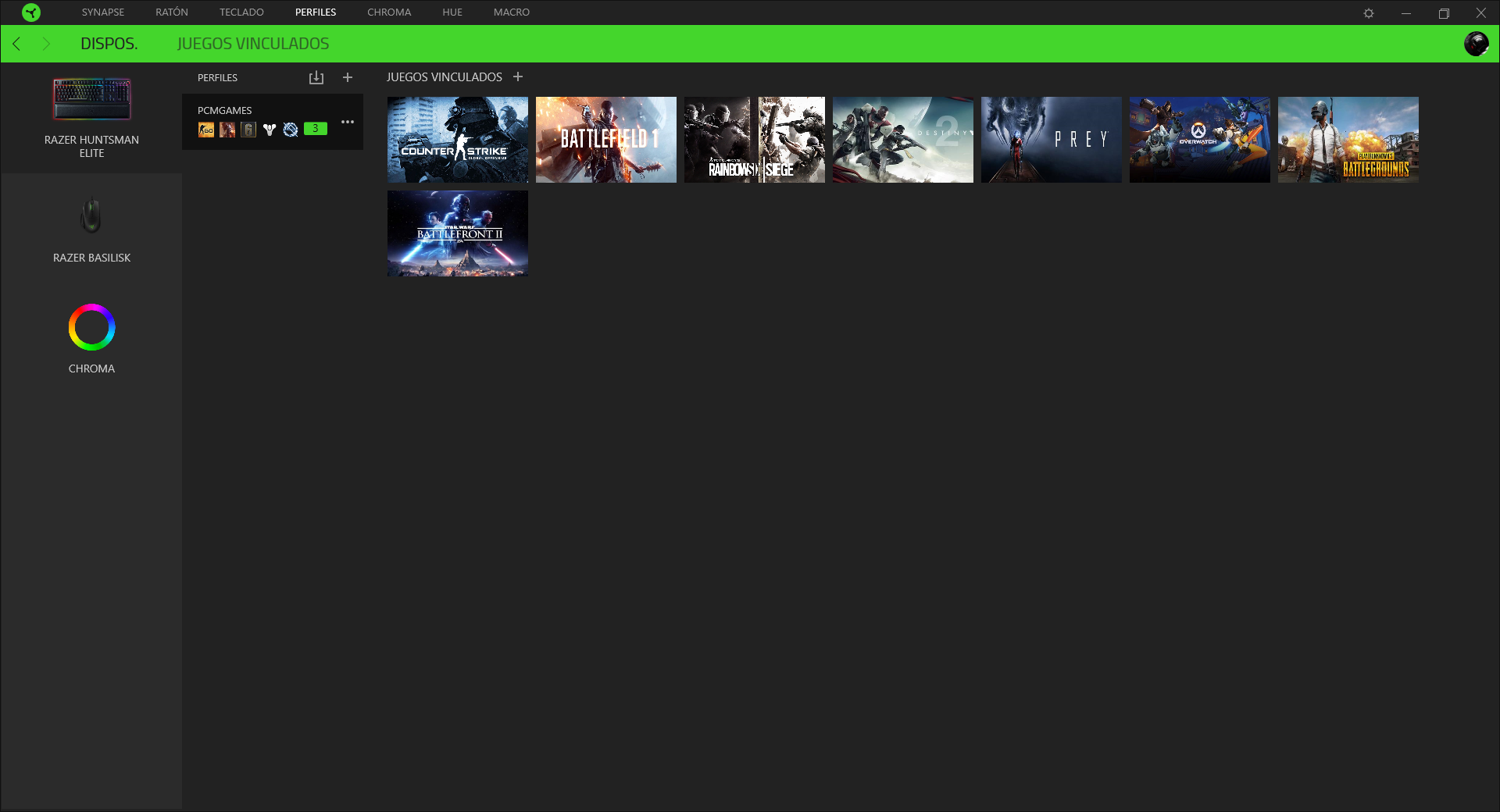Open the Chroma color ring device

[91, 338]
